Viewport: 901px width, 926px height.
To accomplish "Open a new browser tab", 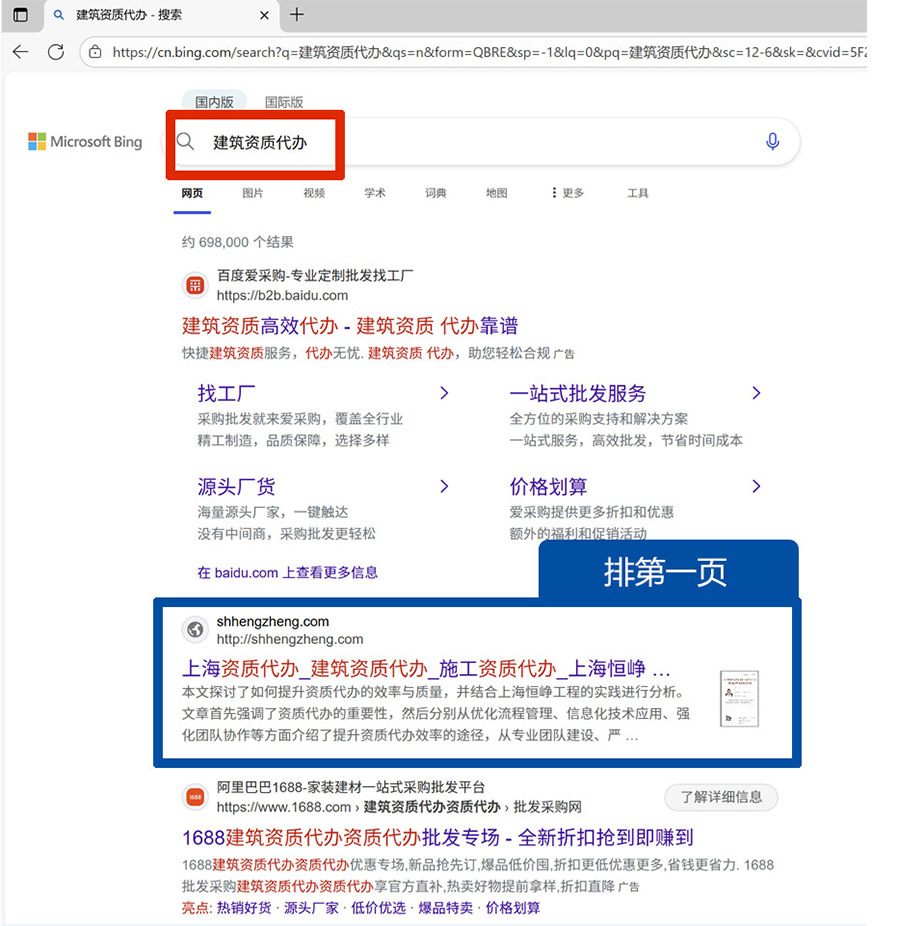I will click(x=296, y=15).
